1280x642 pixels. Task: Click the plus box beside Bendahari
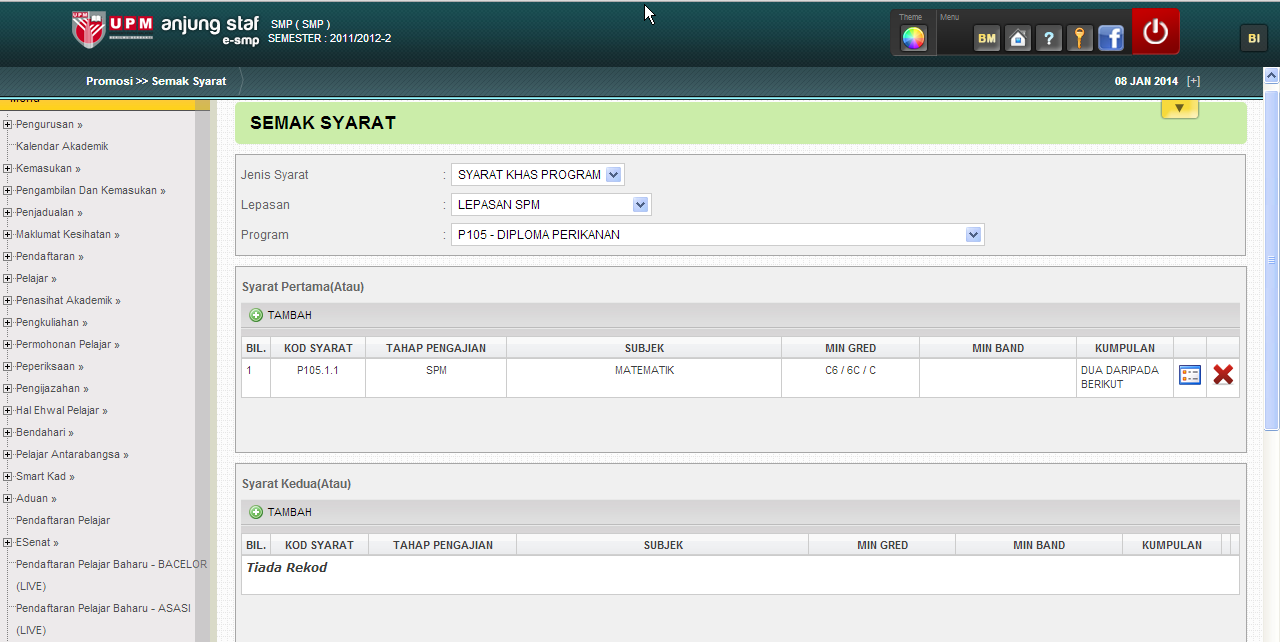coord(8,433)
